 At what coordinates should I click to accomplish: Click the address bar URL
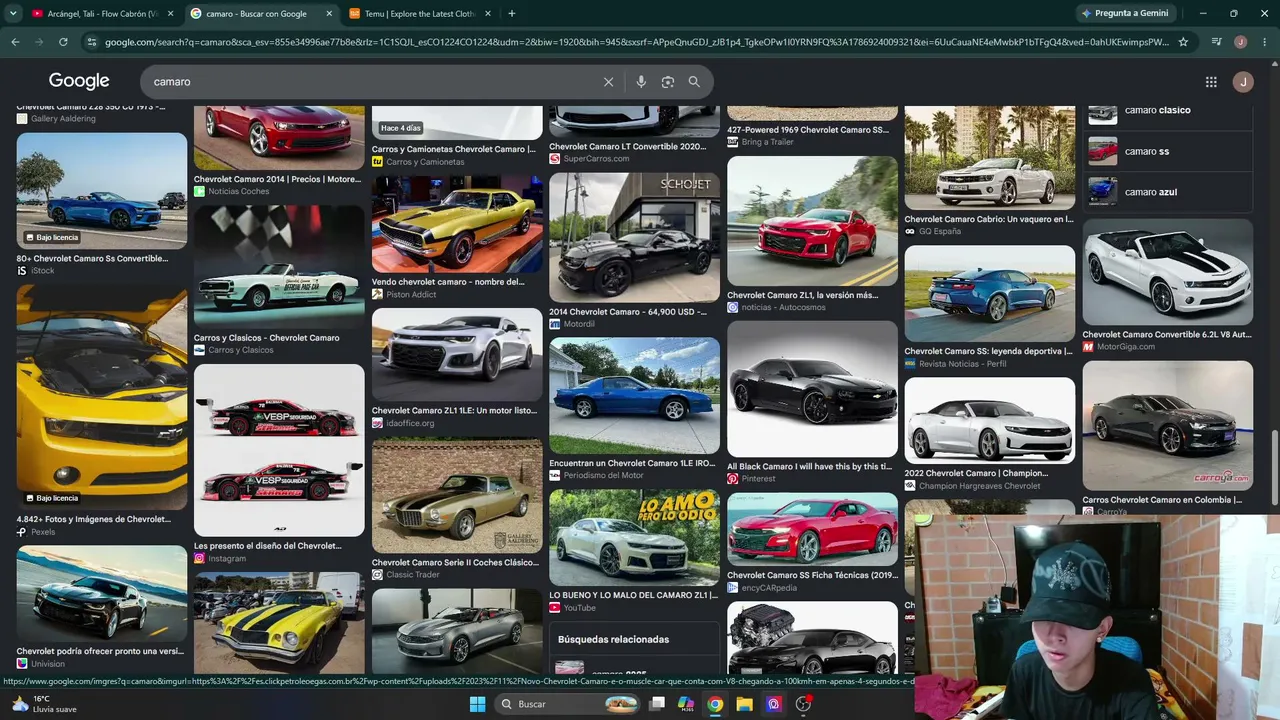pos(636,42)
